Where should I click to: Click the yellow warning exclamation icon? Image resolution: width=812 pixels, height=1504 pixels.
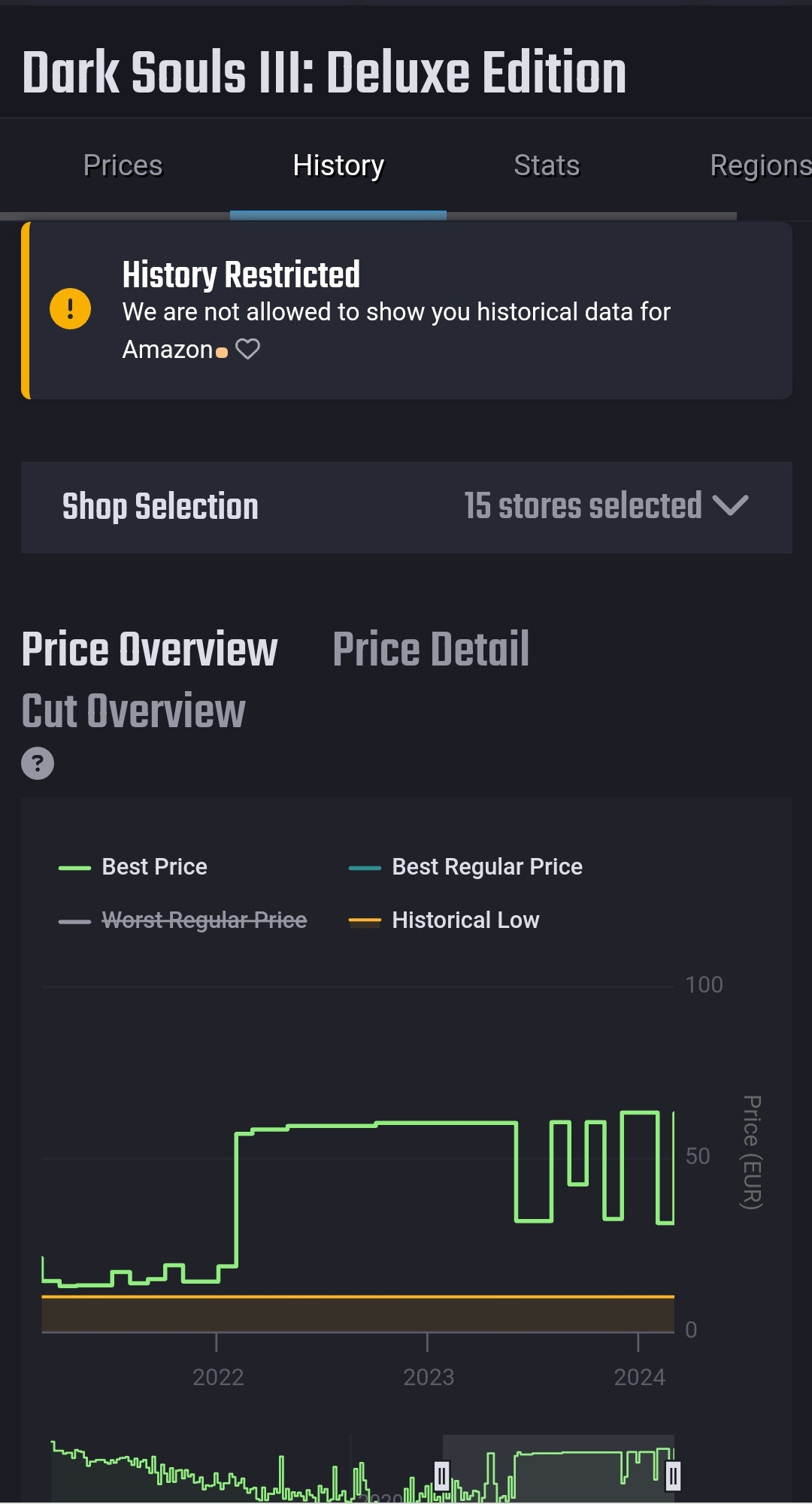70,309
